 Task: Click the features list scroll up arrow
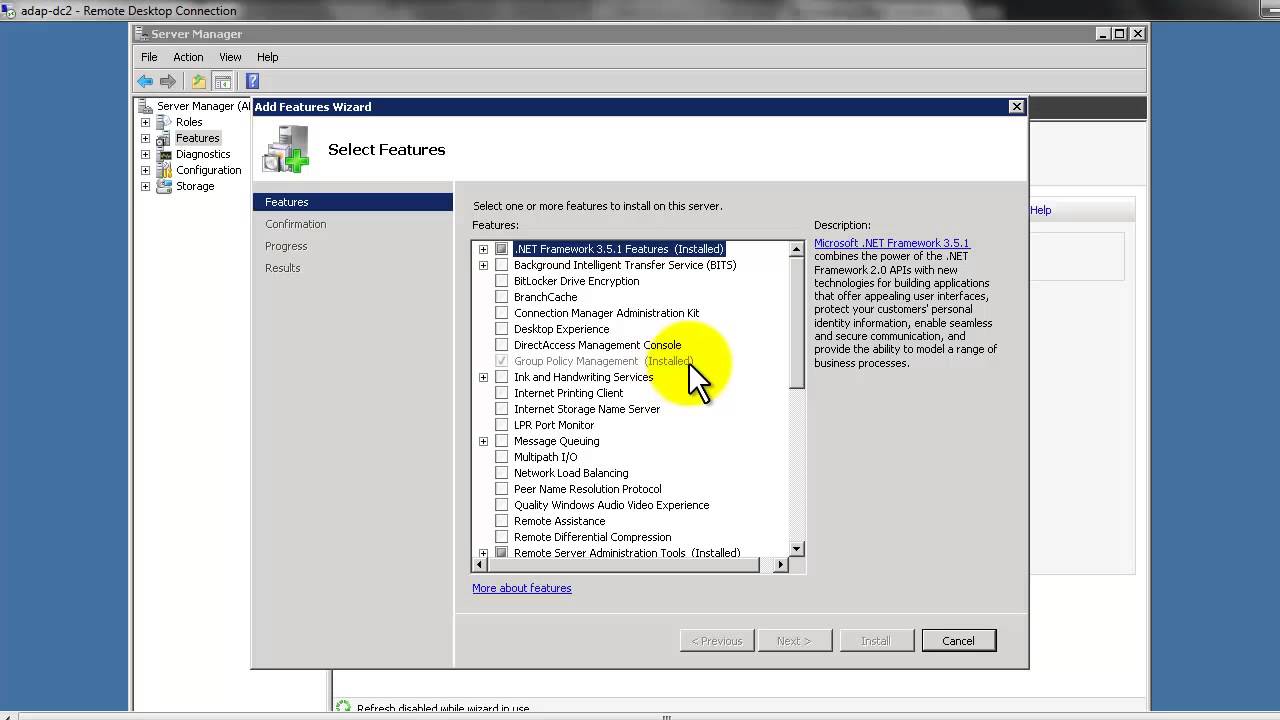pos(797,249)
